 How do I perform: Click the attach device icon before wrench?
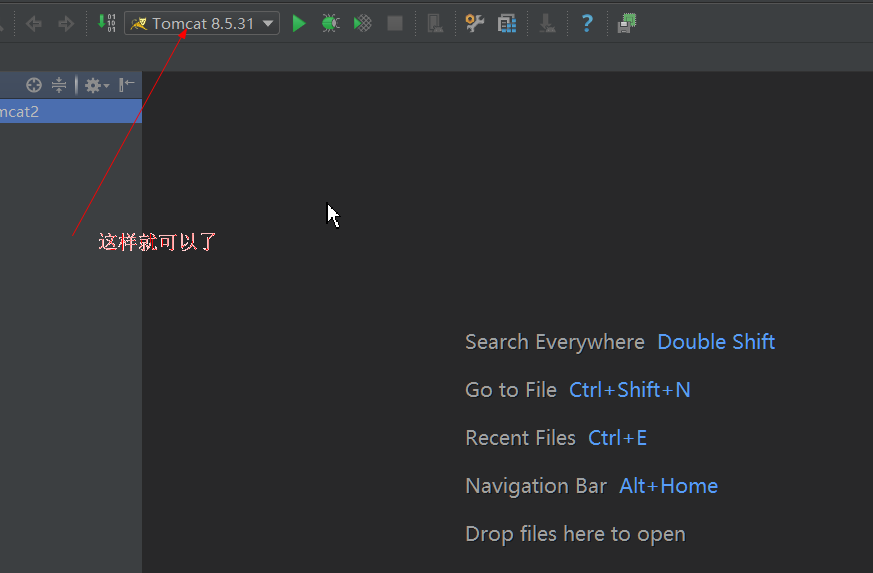pyautogui.click(x=434, y=23)
